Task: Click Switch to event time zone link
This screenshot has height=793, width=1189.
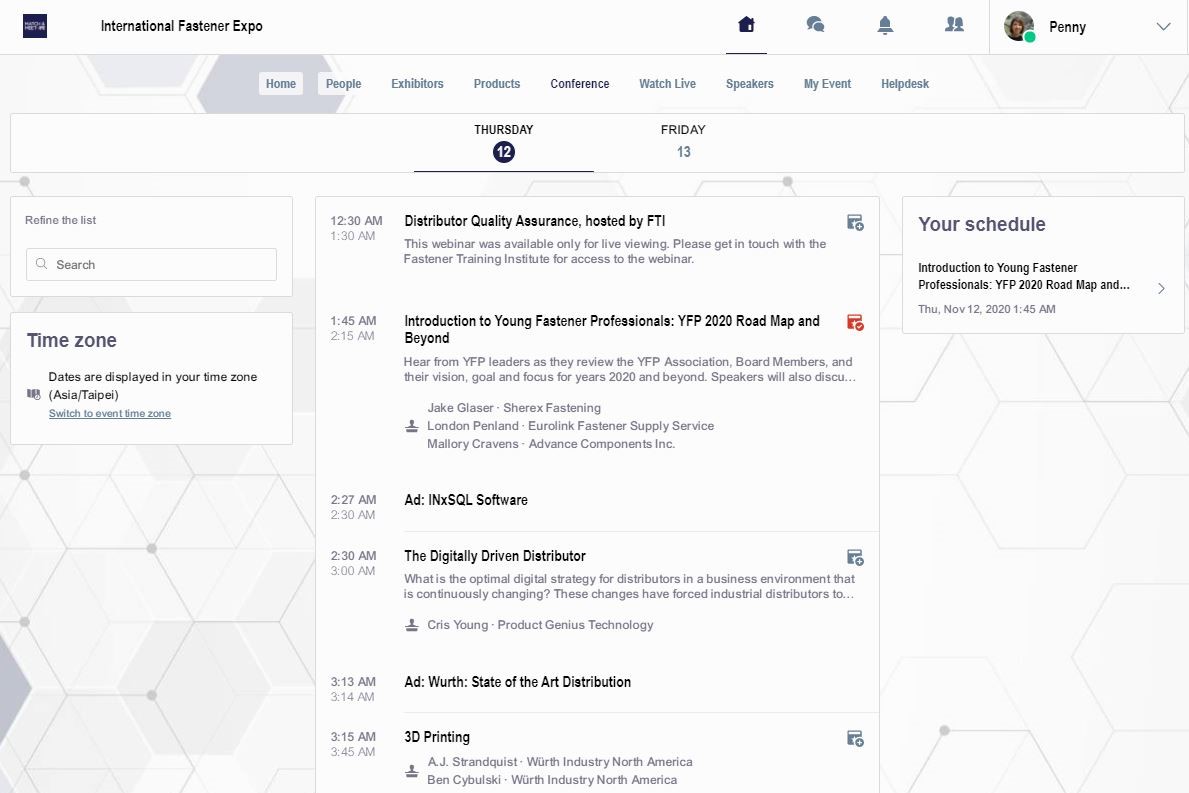Action: point(109,413)
